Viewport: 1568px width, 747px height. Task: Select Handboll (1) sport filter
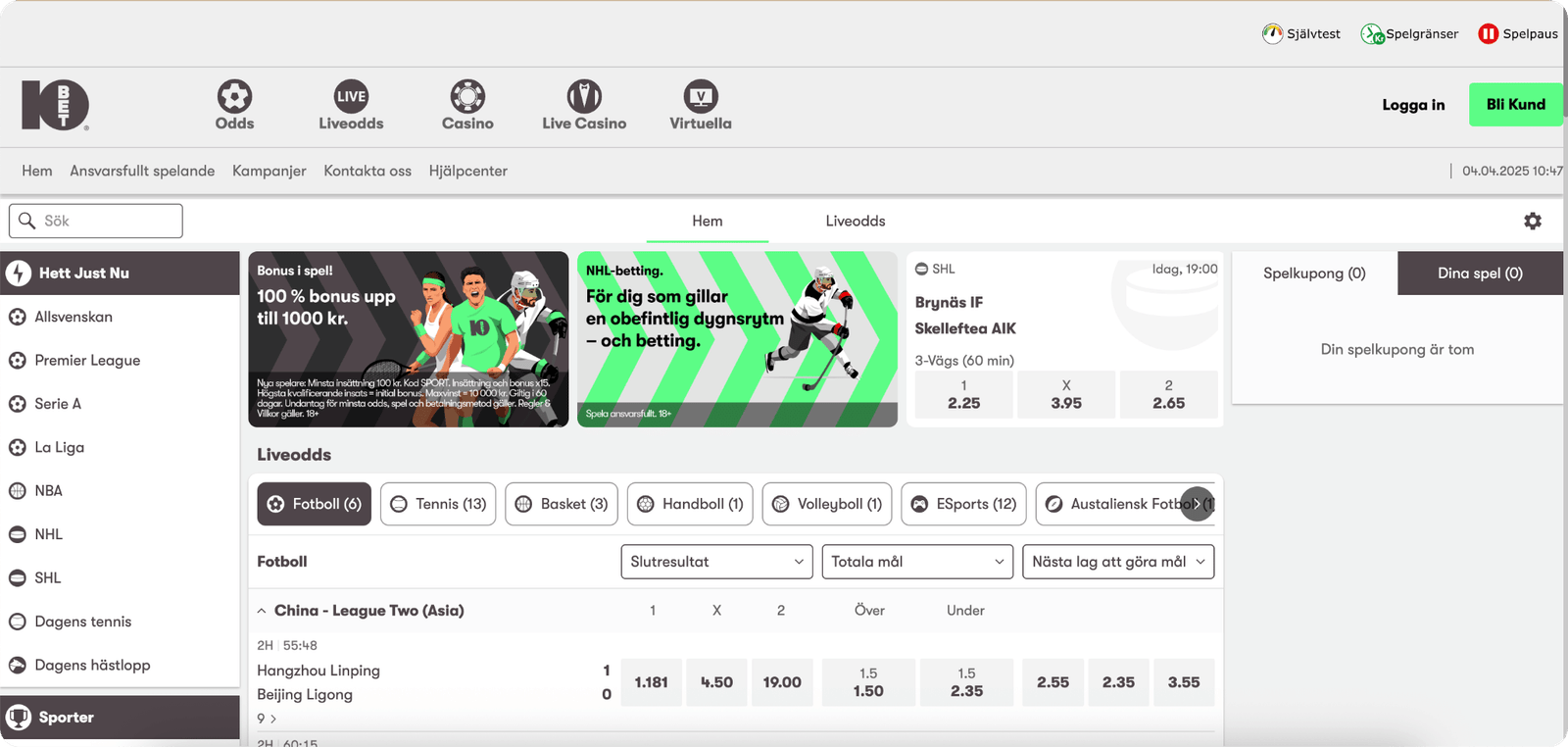pyautogui.click(x=690, y=504)
